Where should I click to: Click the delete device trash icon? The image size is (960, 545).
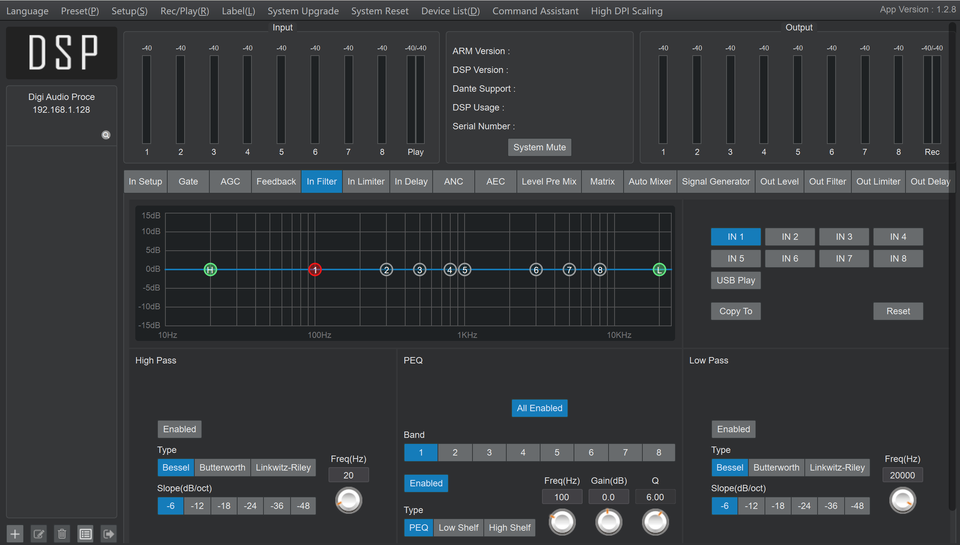click(62, 534)
